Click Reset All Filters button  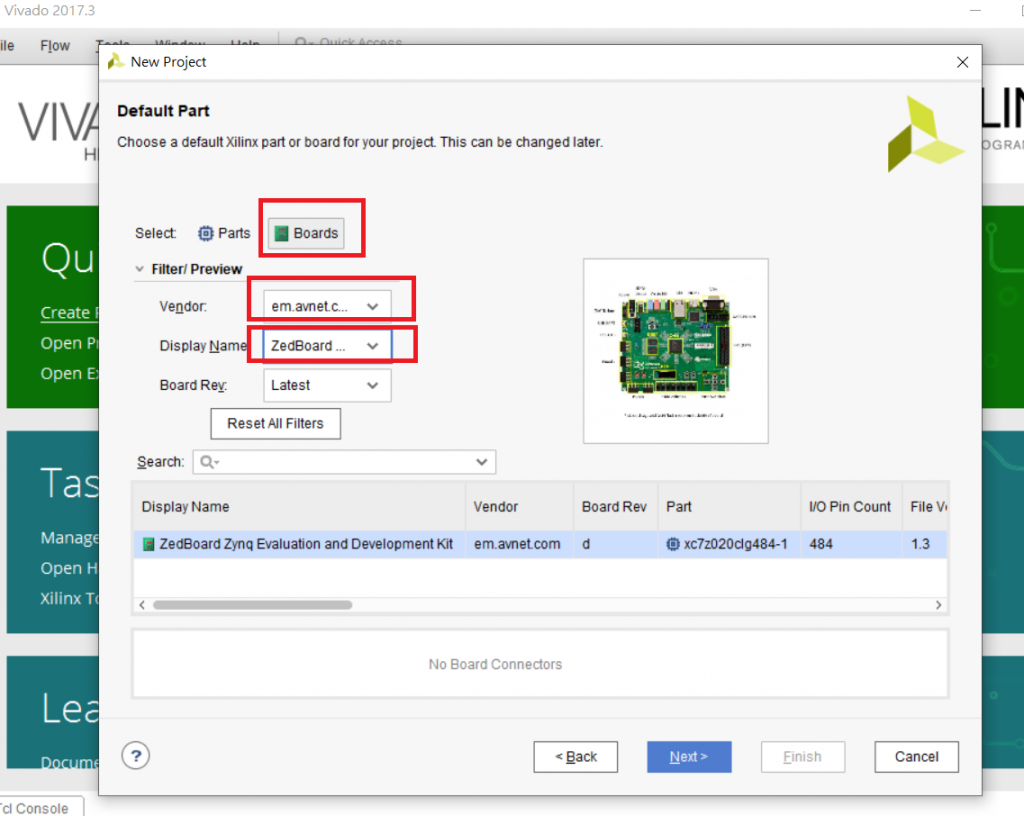pos(275,424)
